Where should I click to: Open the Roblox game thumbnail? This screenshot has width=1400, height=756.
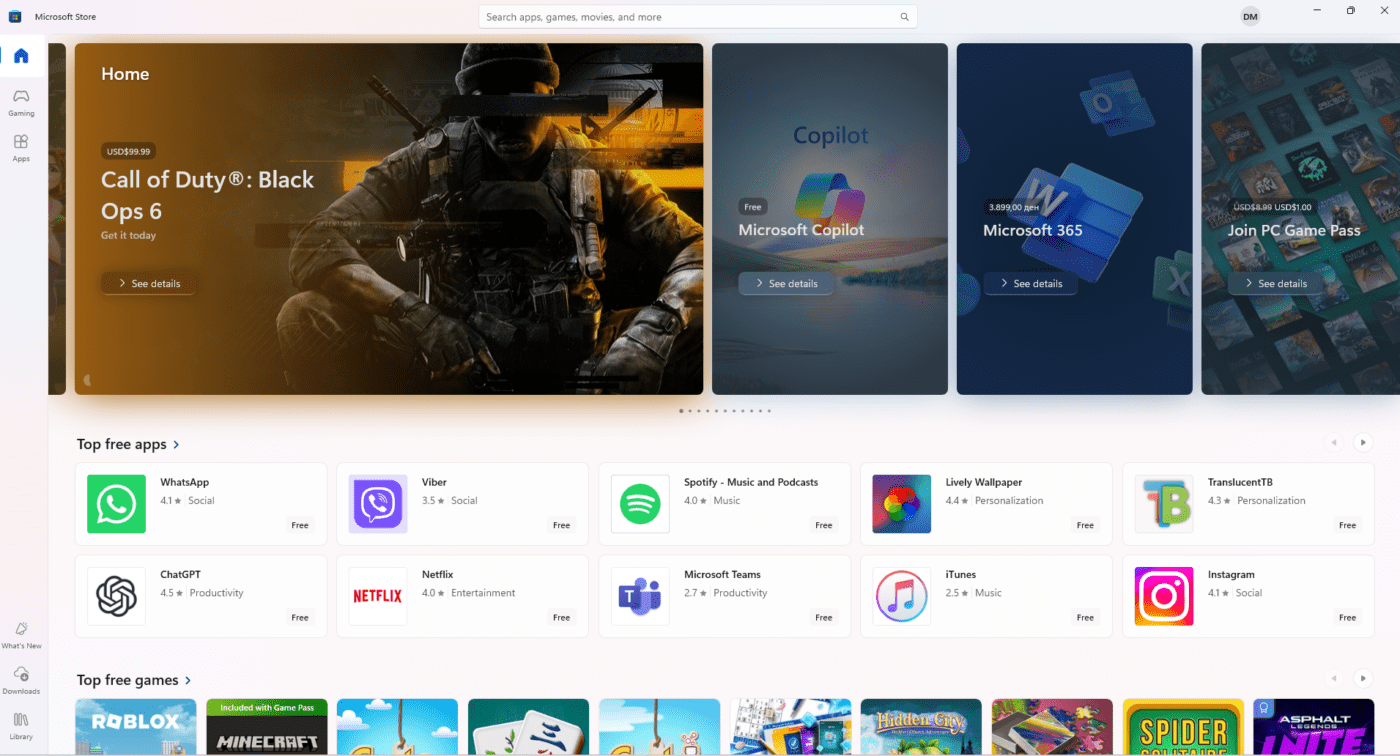coord(135,727)
